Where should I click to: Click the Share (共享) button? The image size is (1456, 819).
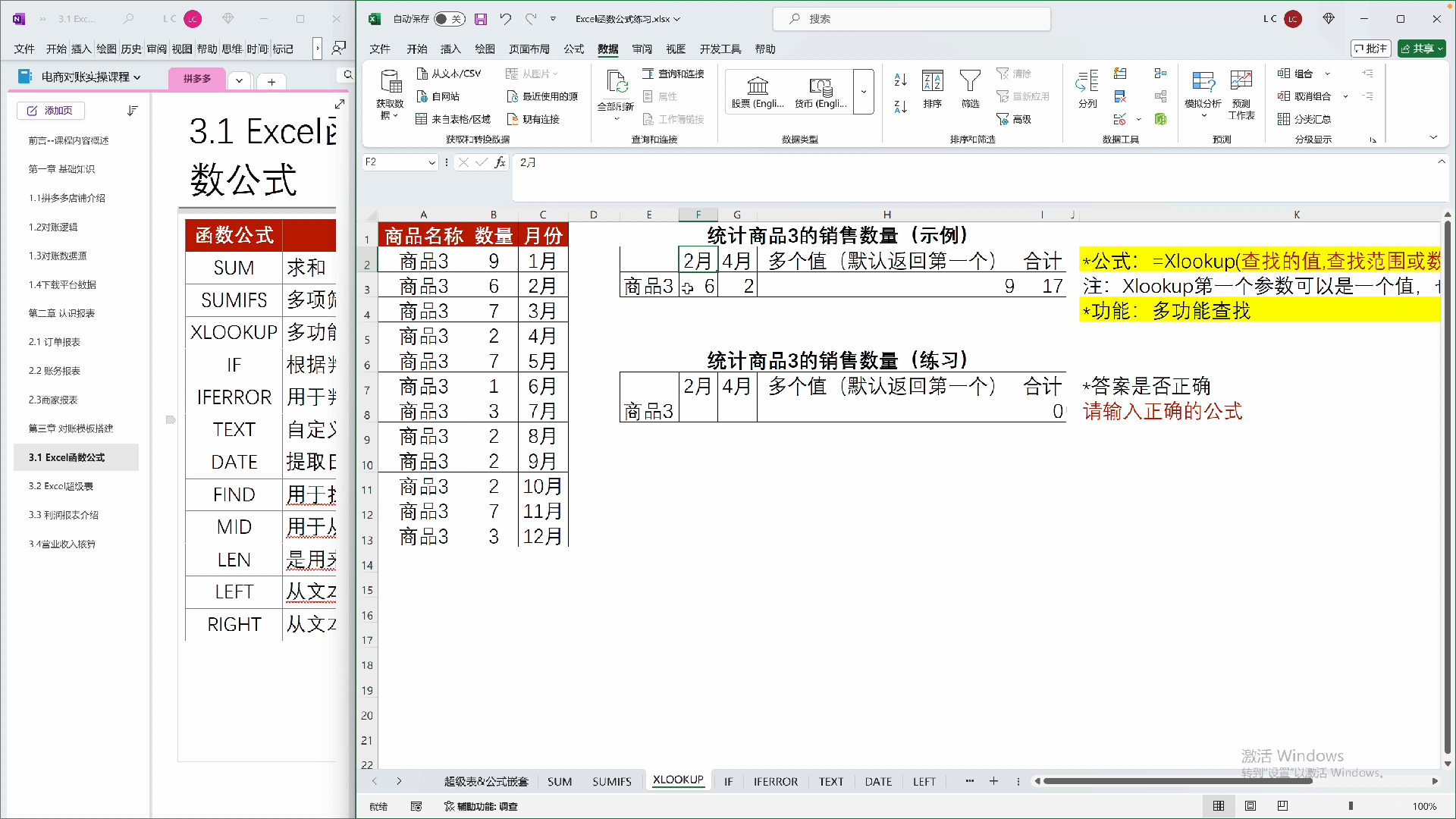coord(1422,49)
